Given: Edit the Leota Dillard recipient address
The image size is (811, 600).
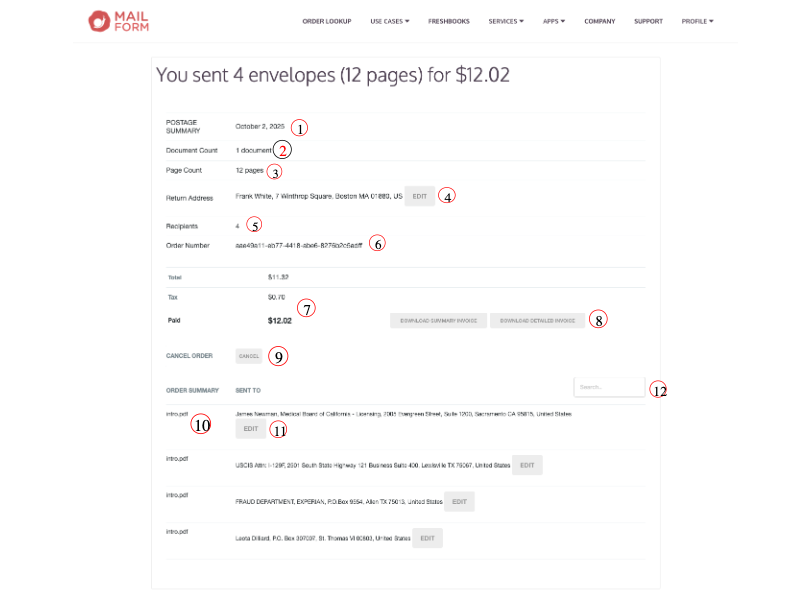Looking at the screenshot, I should pos(427,538).
